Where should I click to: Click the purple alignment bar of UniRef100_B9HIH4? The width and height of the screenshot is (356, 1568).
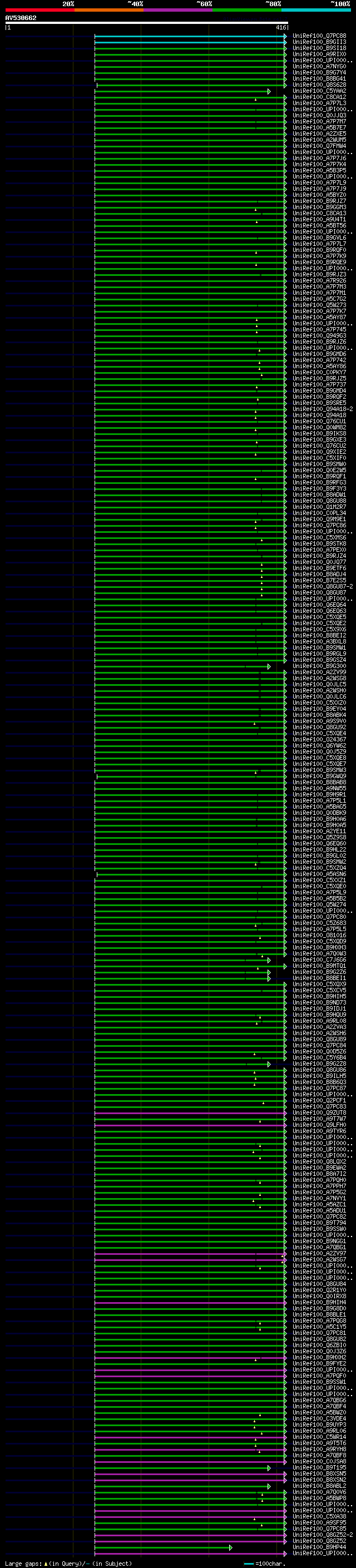click(190, 1302)
